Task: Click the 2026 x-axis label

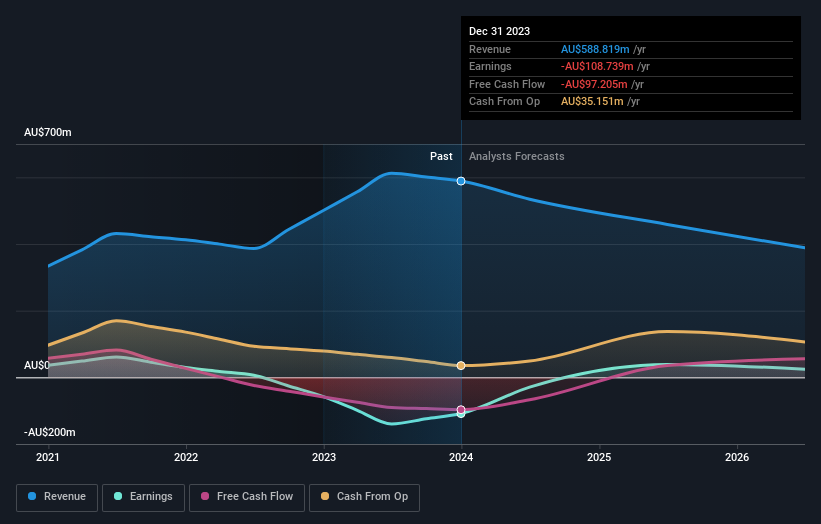Action: [x=737, y=458]
